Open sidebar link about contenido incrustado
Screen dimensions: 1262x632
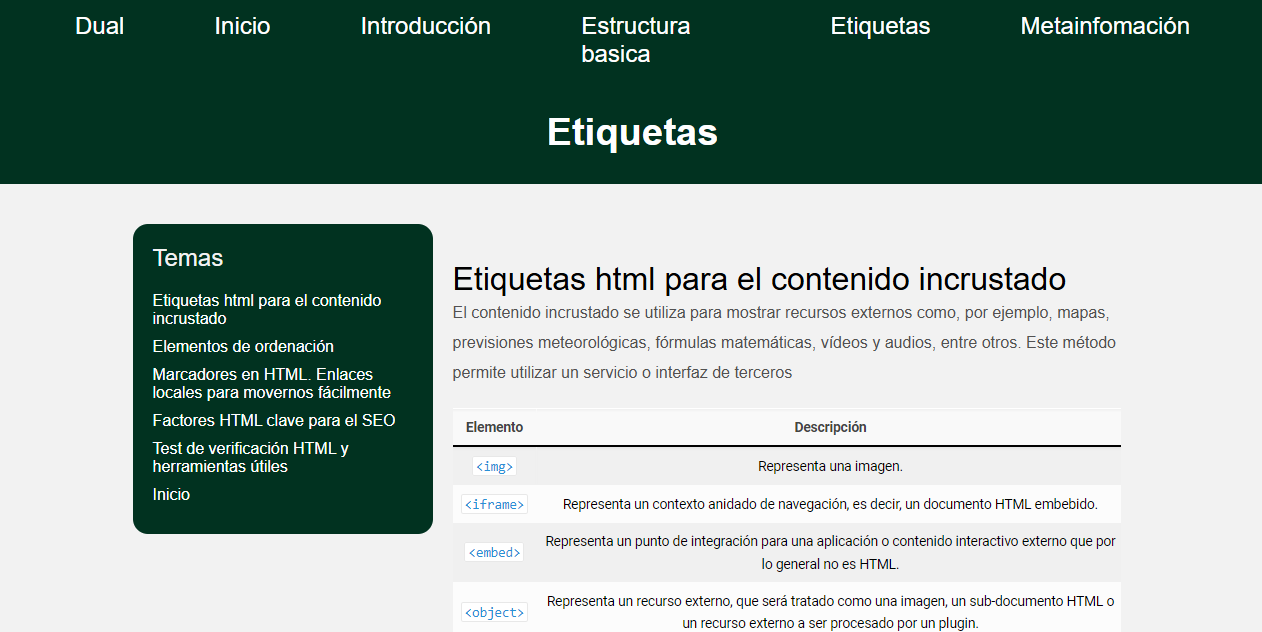(266, 309)
